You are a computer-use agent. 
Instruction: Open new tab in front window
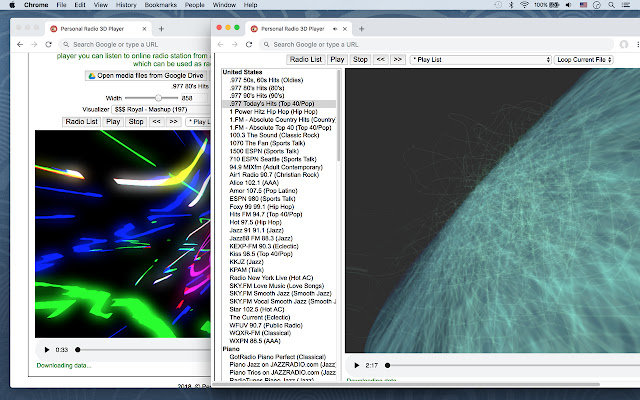pos(361,29)
